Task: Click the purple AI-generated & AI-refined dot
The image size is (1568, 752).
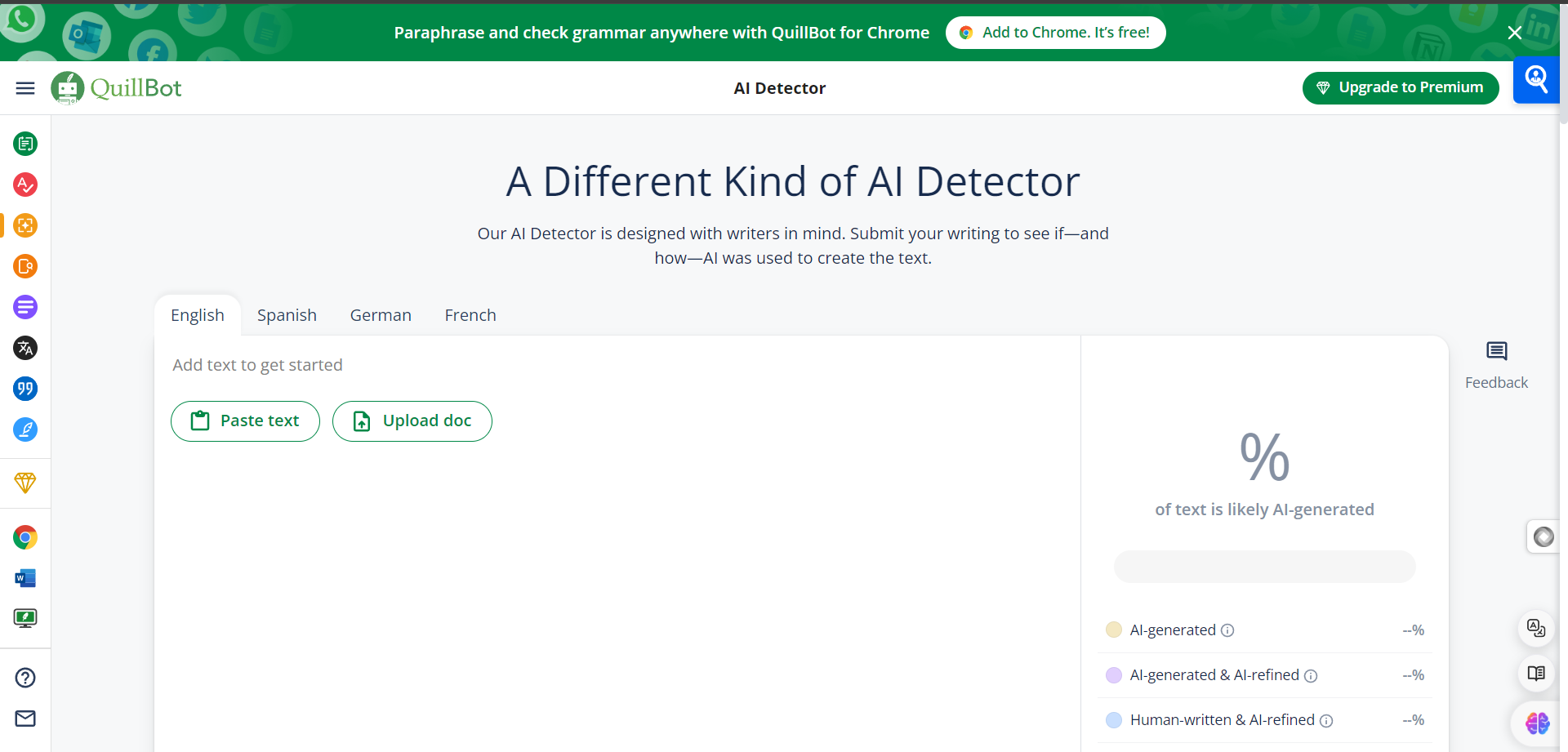Action: 1114,675
